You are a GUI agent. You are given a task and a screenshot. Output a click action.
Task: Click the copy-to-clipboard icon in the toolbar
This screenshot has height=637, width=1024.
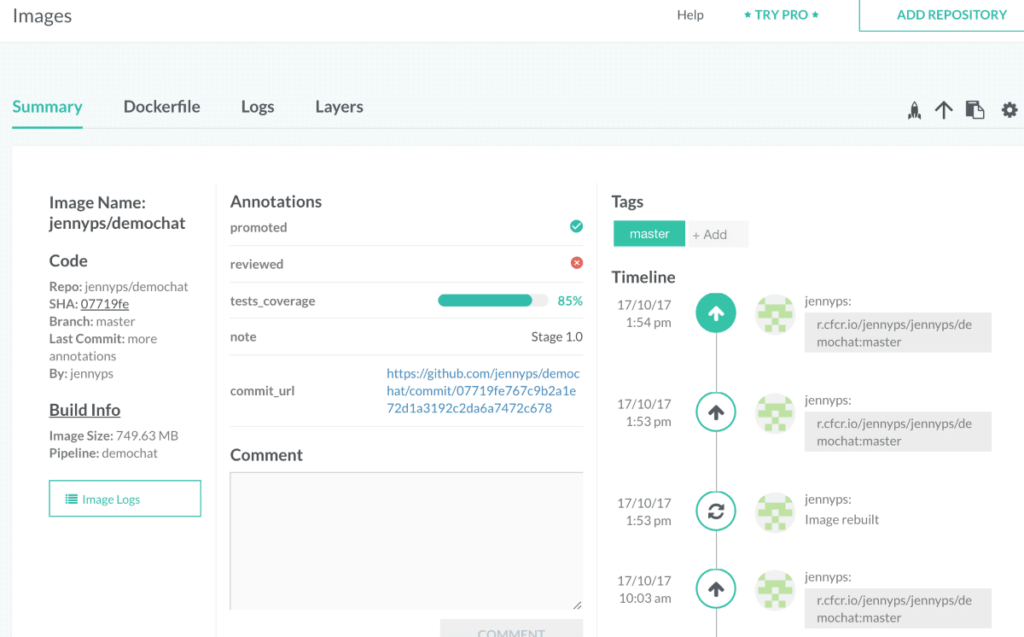coord(975,110)
